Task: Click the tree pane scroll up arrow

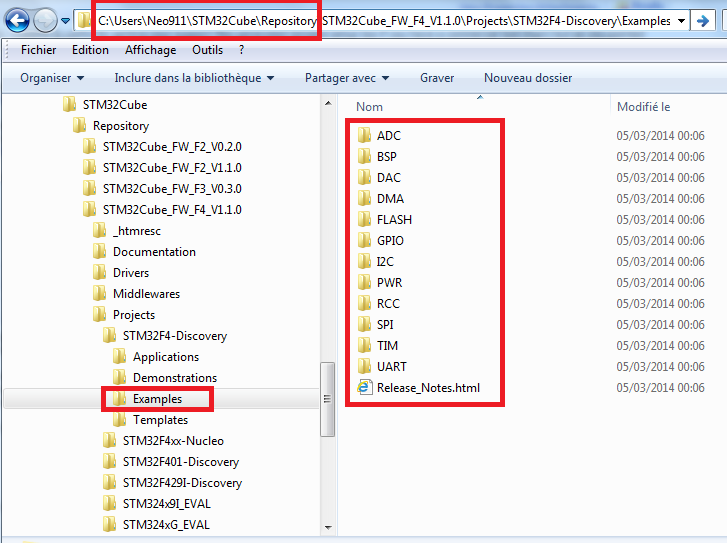Action: pyautogui.click(x=328, y=103)
